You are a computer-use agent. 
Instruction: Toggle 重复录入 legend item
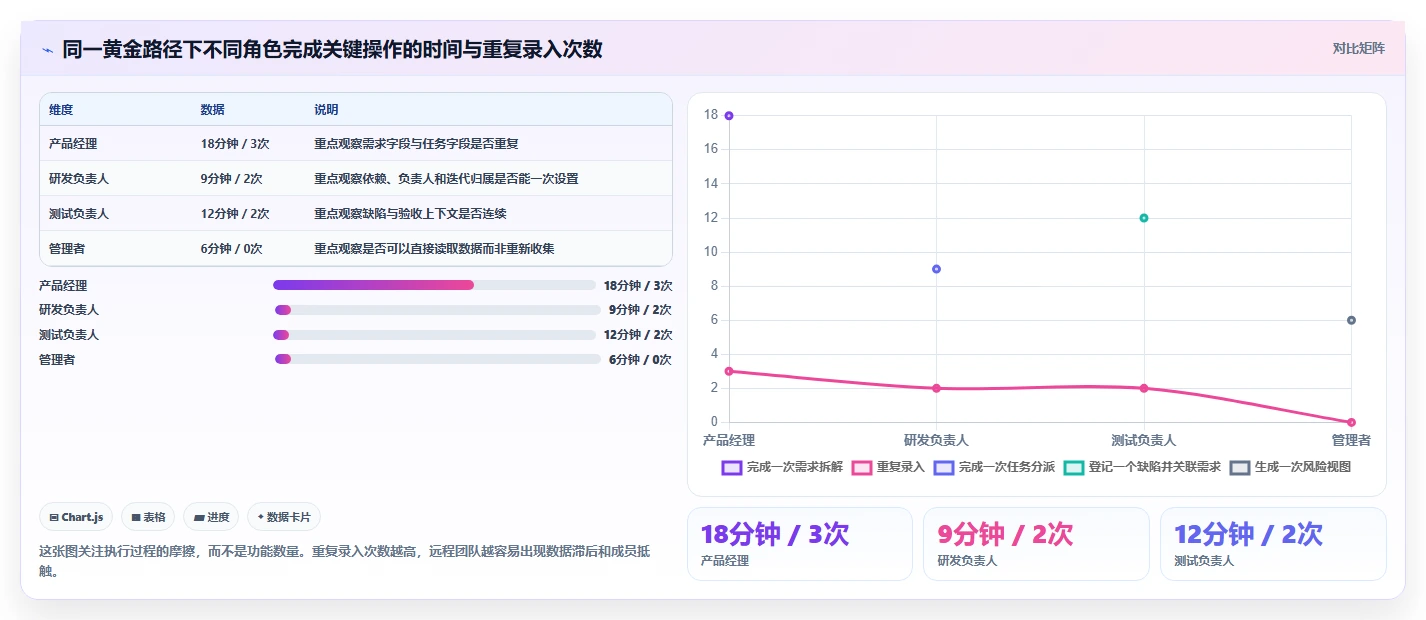point(888,467)
